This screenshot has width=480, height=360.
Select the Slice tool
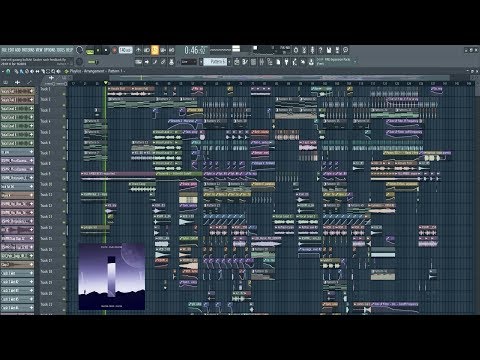(x=43, y=71)
